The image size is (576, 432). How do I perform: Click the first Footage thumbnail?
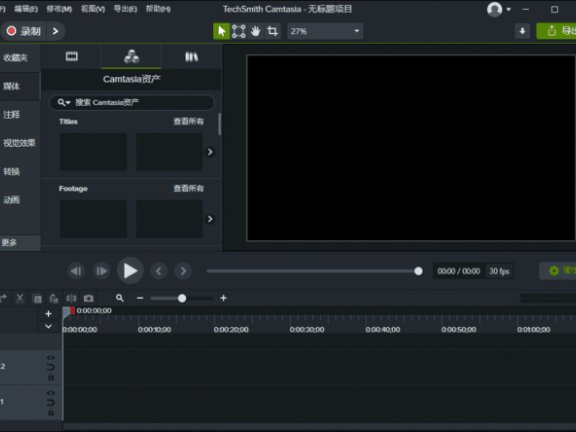click(94, 219)
